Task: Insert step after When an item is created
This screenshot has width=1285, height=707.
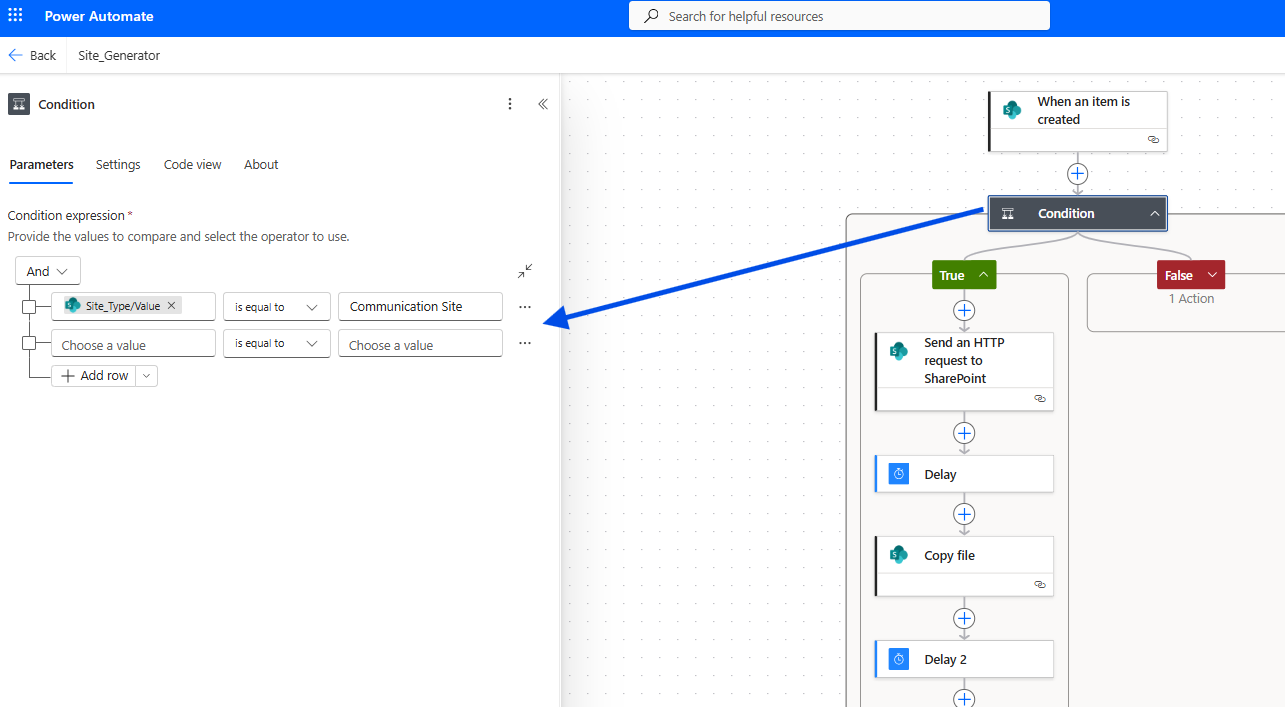Action: (x=1077, y=174)
